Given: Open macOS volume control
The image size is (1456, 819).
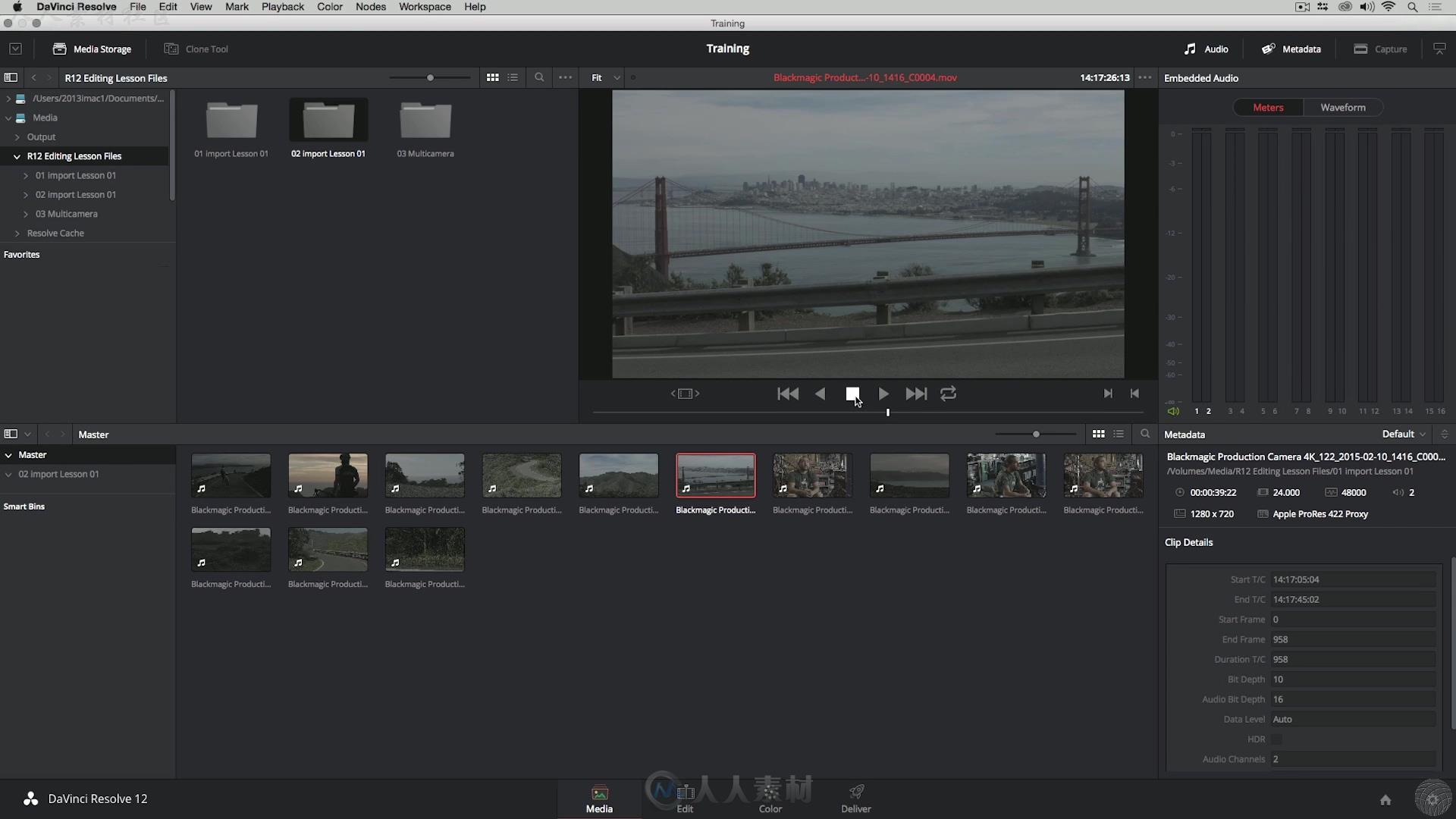Looking at the screenshot, I should coord(1367,7).
